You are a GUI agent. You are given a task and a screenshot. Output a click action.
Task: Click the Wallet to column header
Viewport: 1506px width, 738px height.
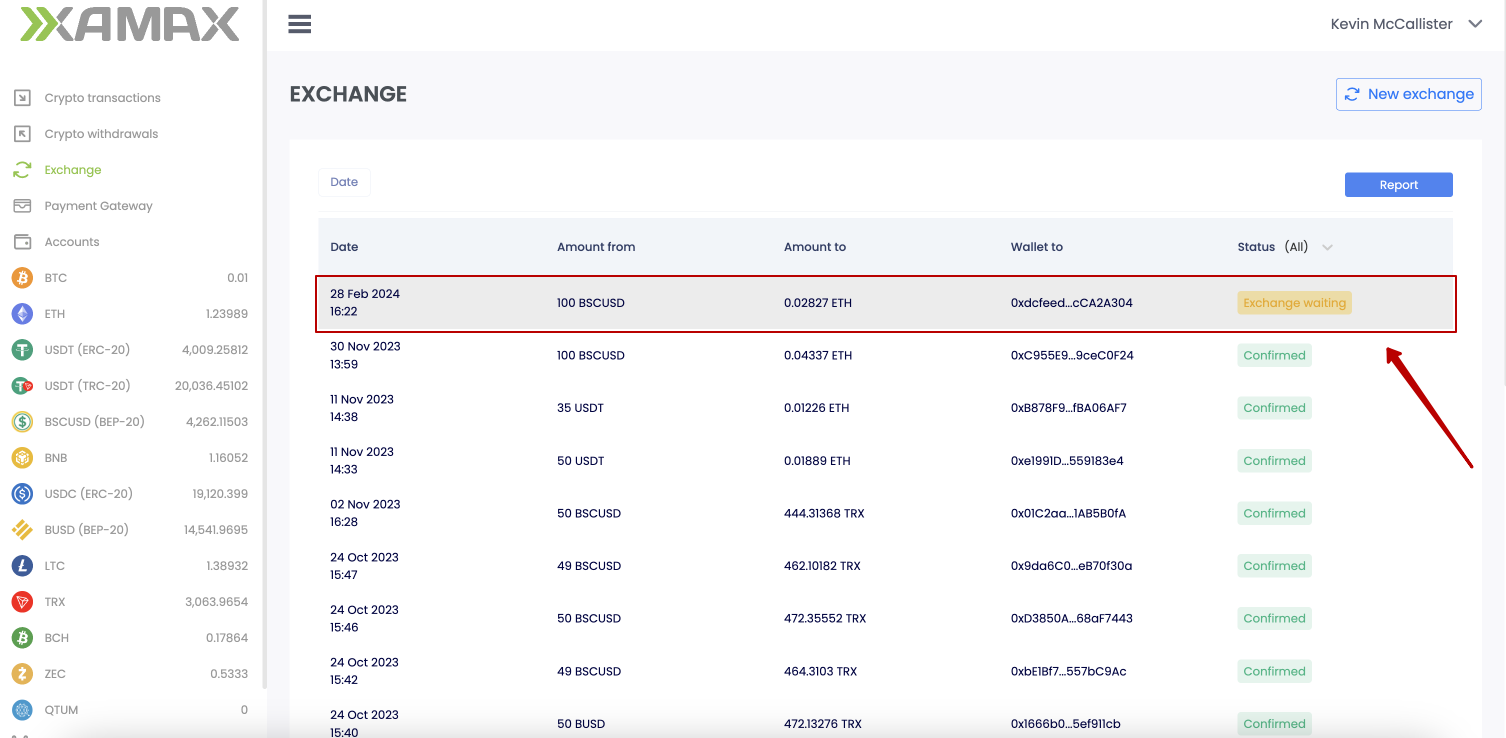tap(1037, 247)
